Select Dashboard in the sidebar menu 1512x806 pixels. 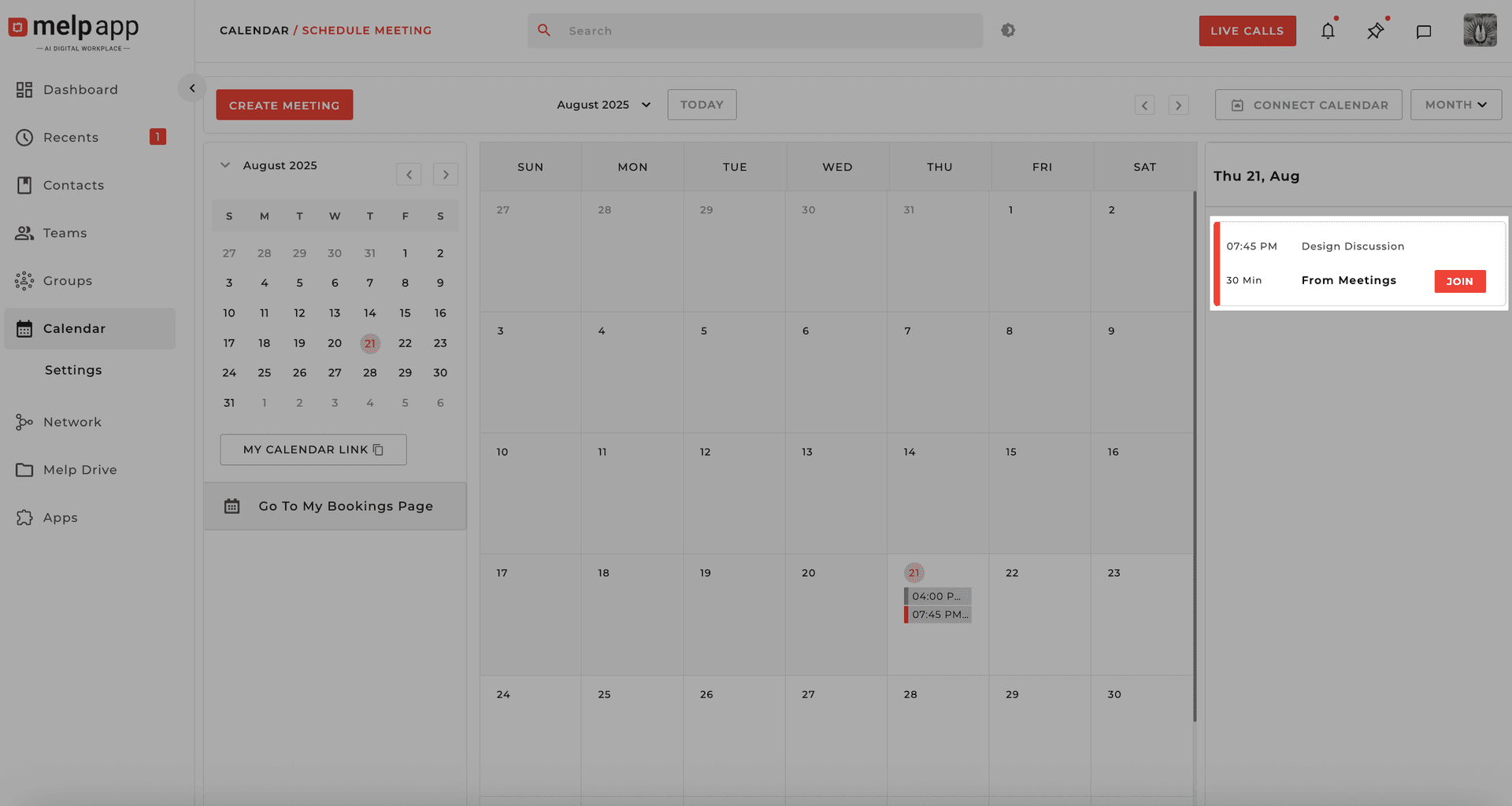80,90
